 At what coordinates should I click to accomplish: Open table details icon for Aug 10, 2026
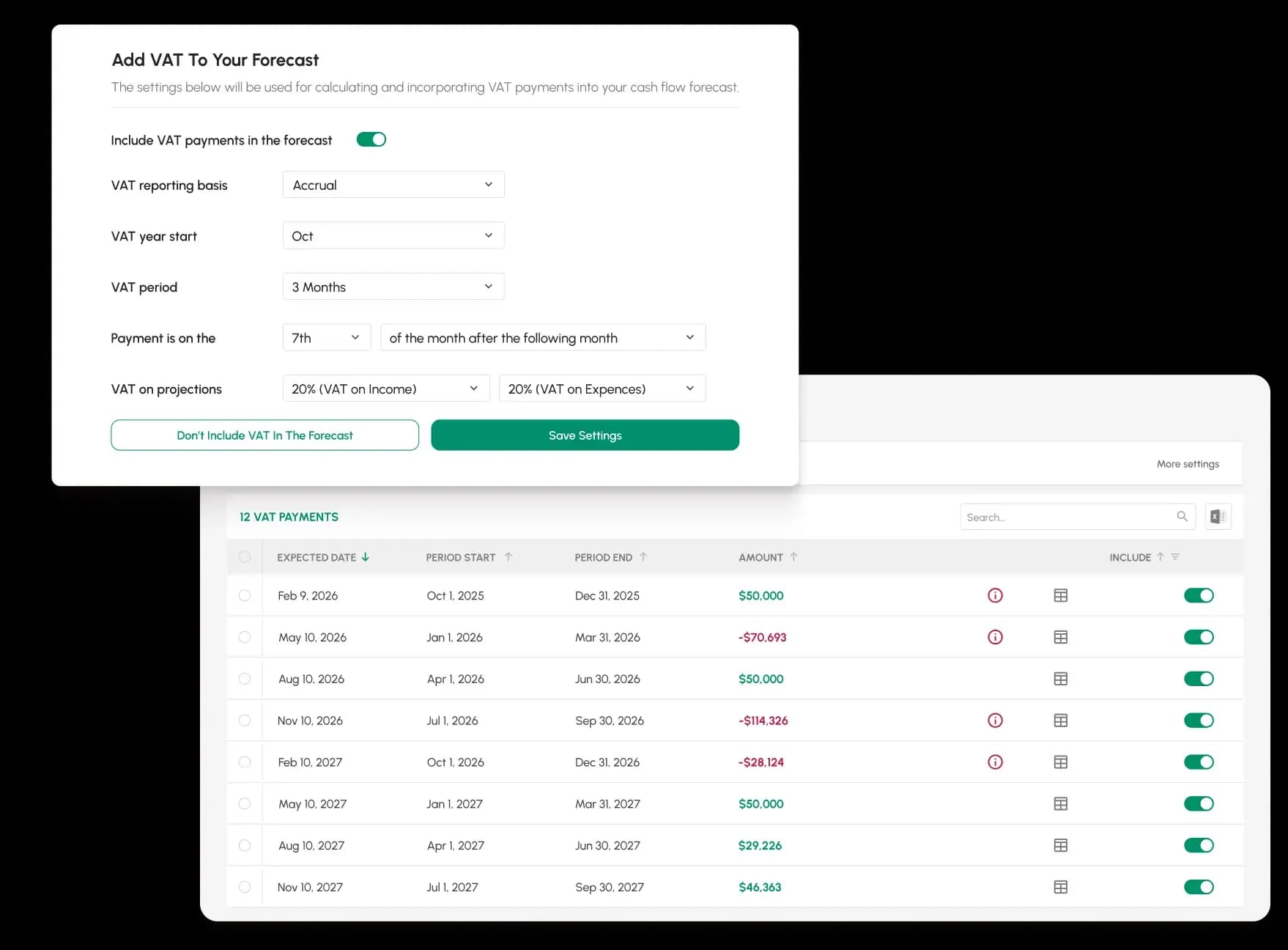click(1060, 680)
